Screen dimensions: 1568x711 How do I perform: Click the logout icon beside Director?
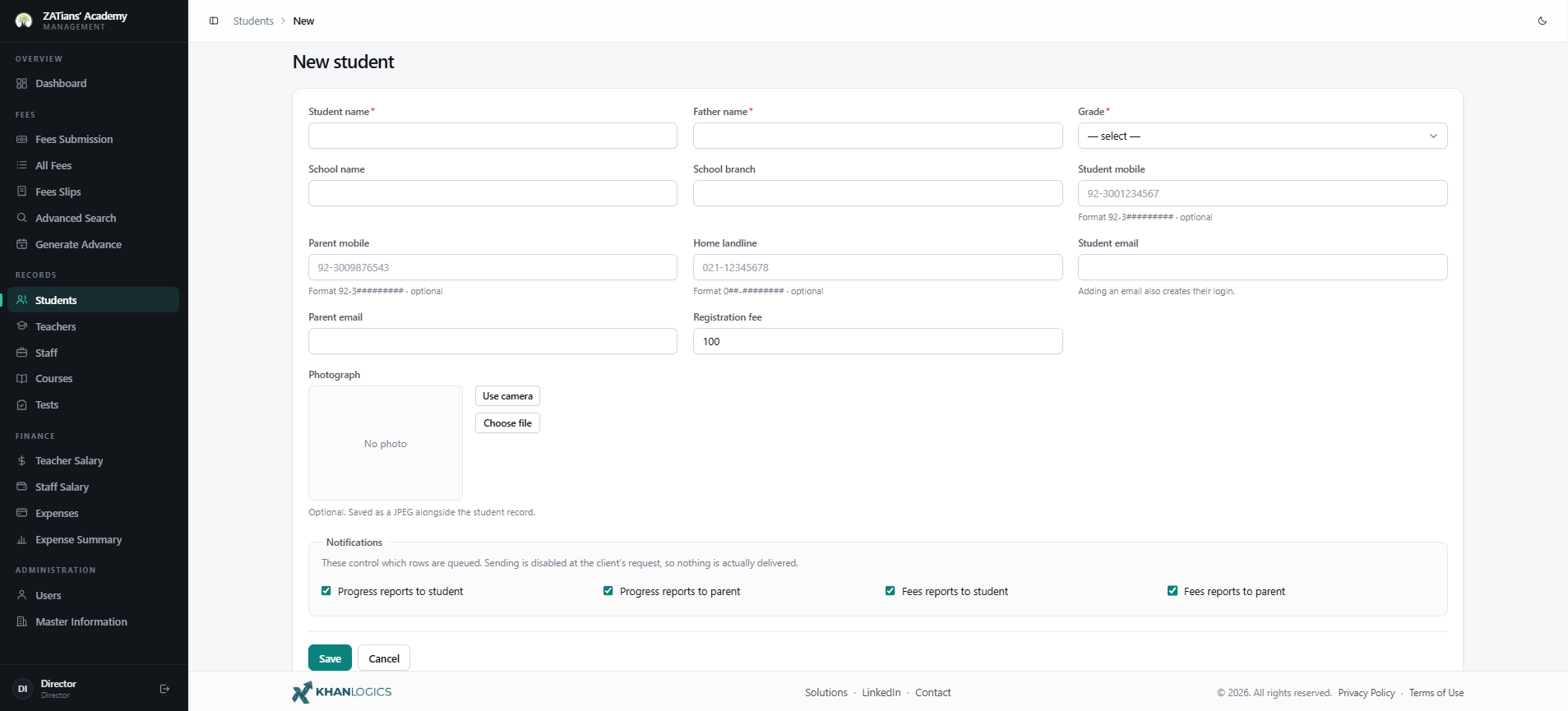164,689
